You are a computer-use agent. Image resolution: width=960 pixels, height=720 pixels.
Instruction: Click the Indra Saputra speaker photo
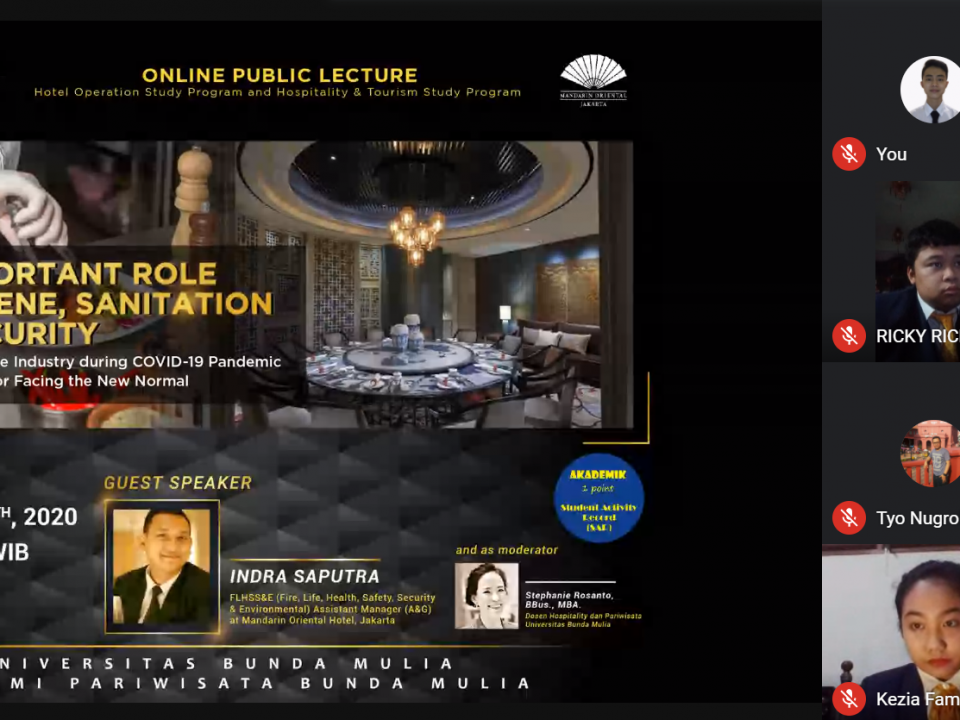162,567
